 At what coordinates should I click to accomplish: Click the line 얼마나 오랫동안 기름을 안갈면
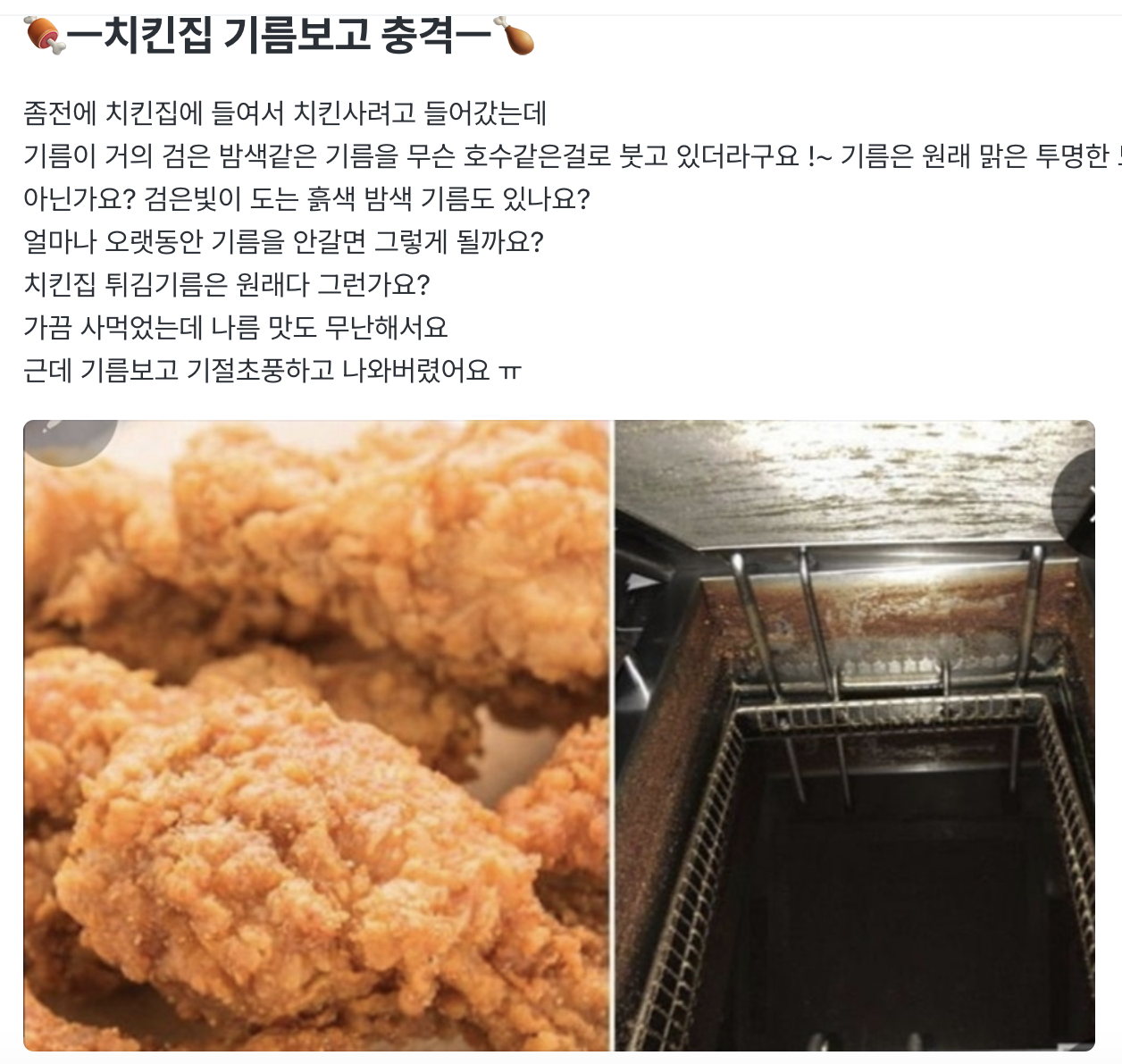click(x=284, y=242)
